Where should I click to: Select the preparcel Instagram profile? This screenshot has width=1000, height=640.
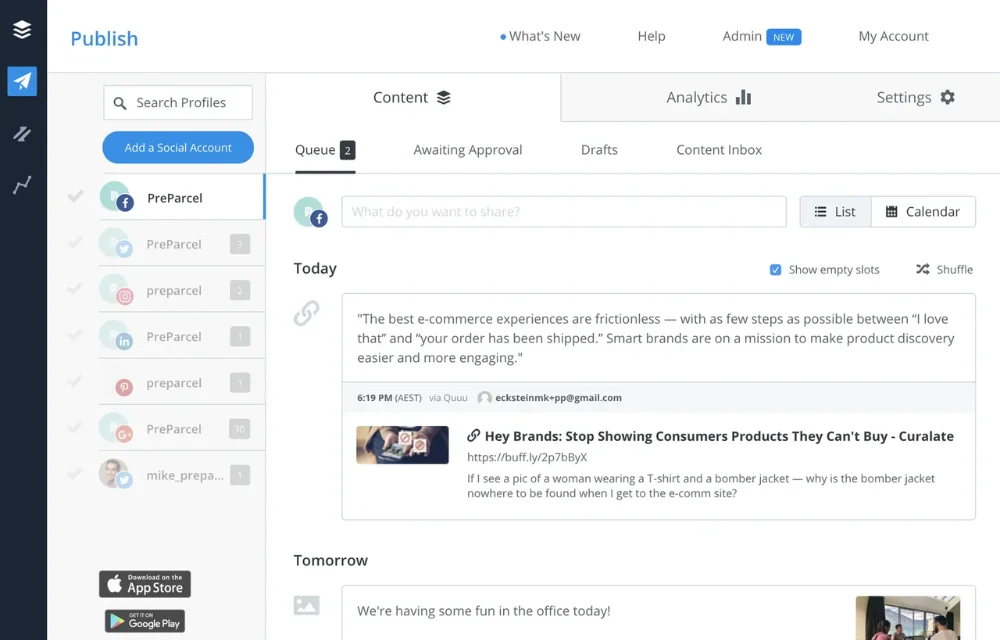(x=174, y=291)
